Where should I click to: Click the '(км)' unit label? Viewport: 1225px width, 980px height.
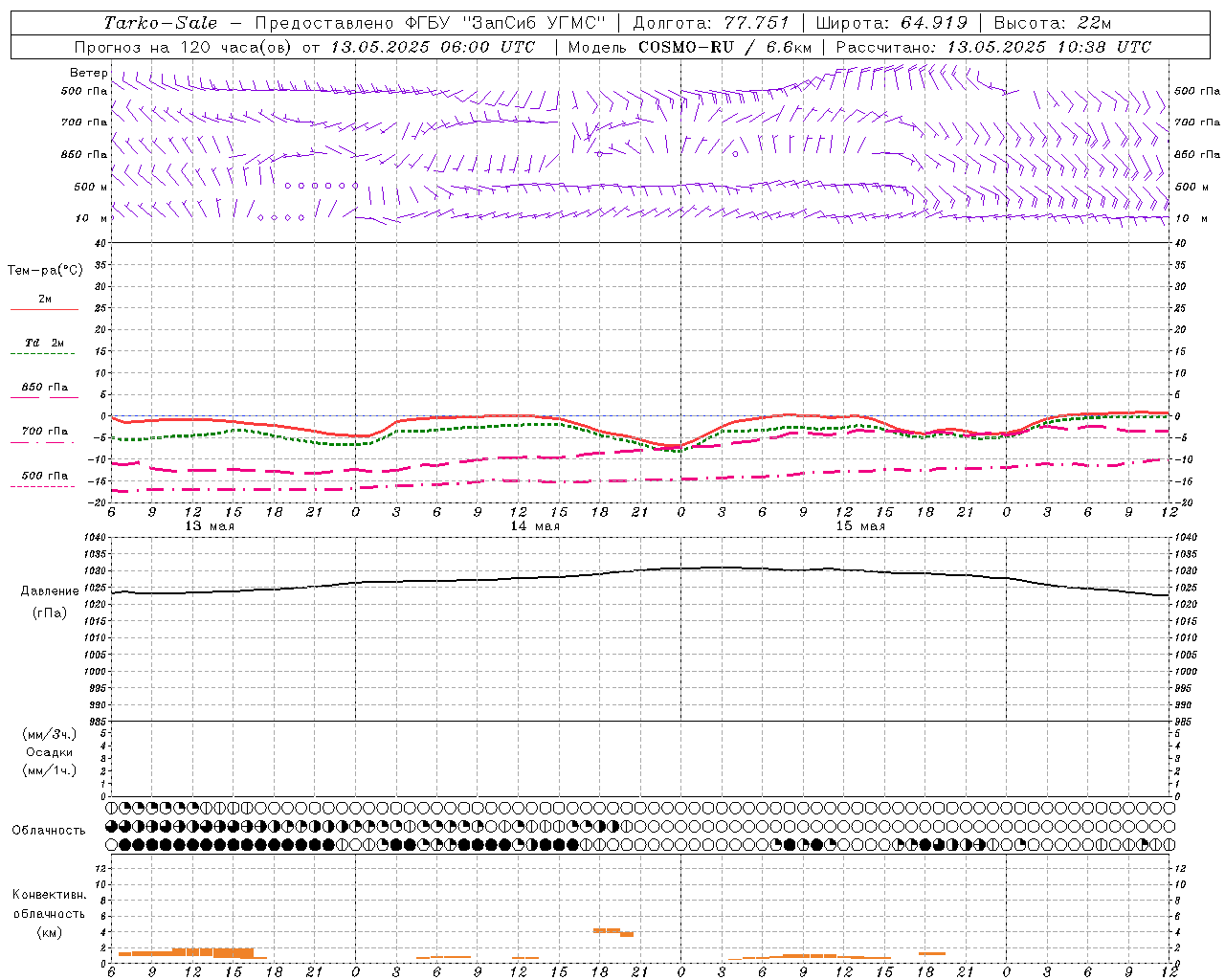tap(50, 932)
